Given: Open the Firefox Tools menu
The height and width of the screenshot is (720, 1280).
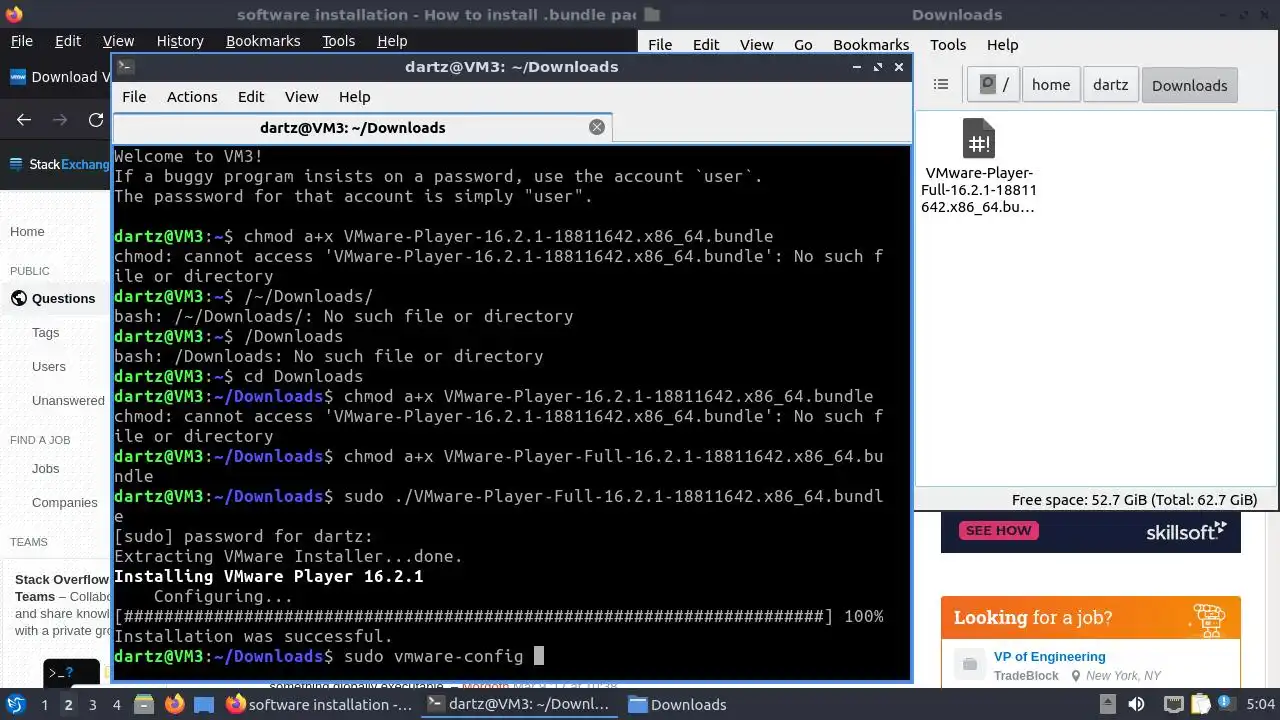Looking at the screenshot, I should 338,41.
